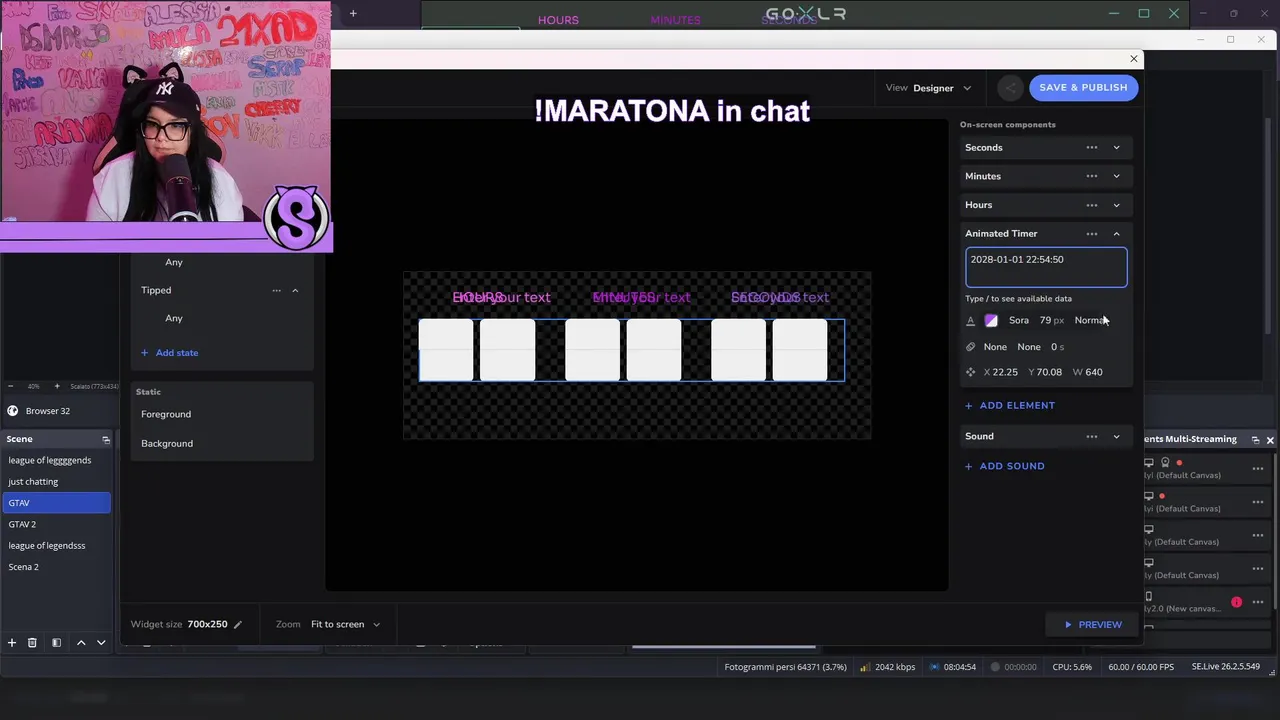Click the HOURS label in the top window
1280x720 pixels.
[558, 20]
